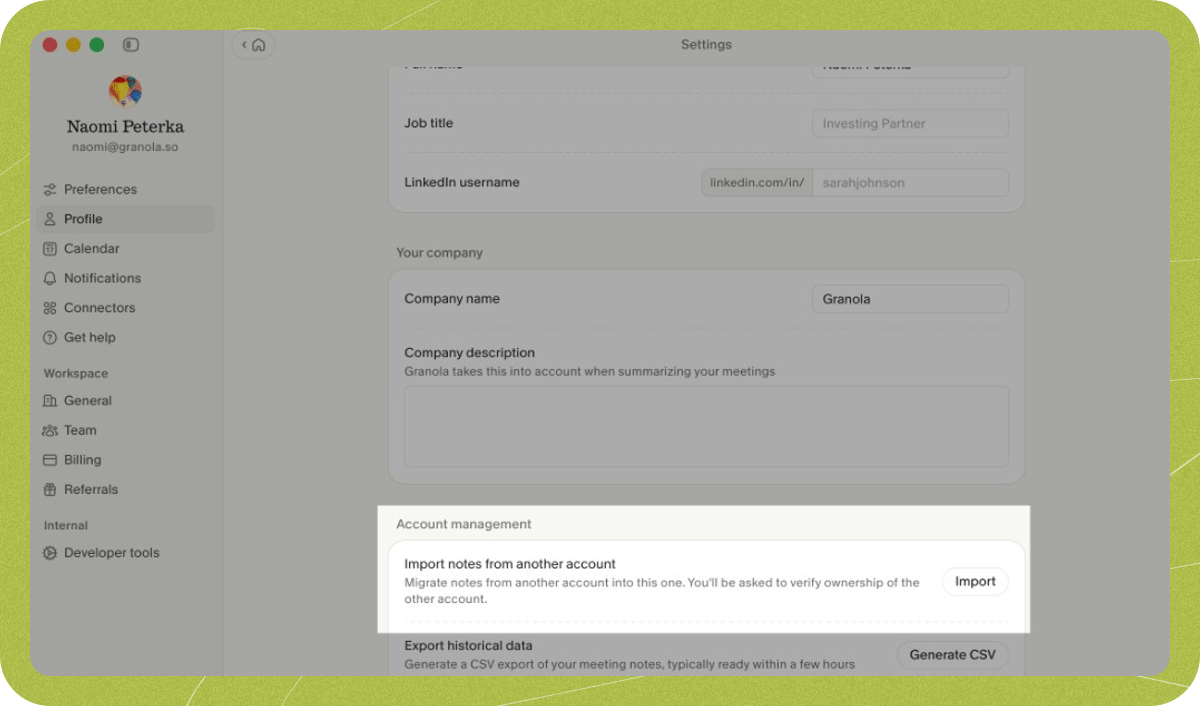Click the Job title input field
The image size is (1200, 706).
click(910, 124)
